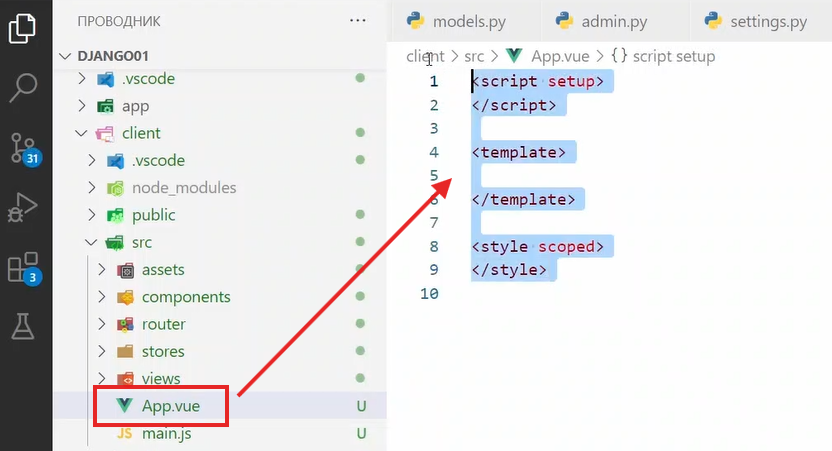Open the Testing flask icon
The image size is (832, 451).
(x=24, y=325)
